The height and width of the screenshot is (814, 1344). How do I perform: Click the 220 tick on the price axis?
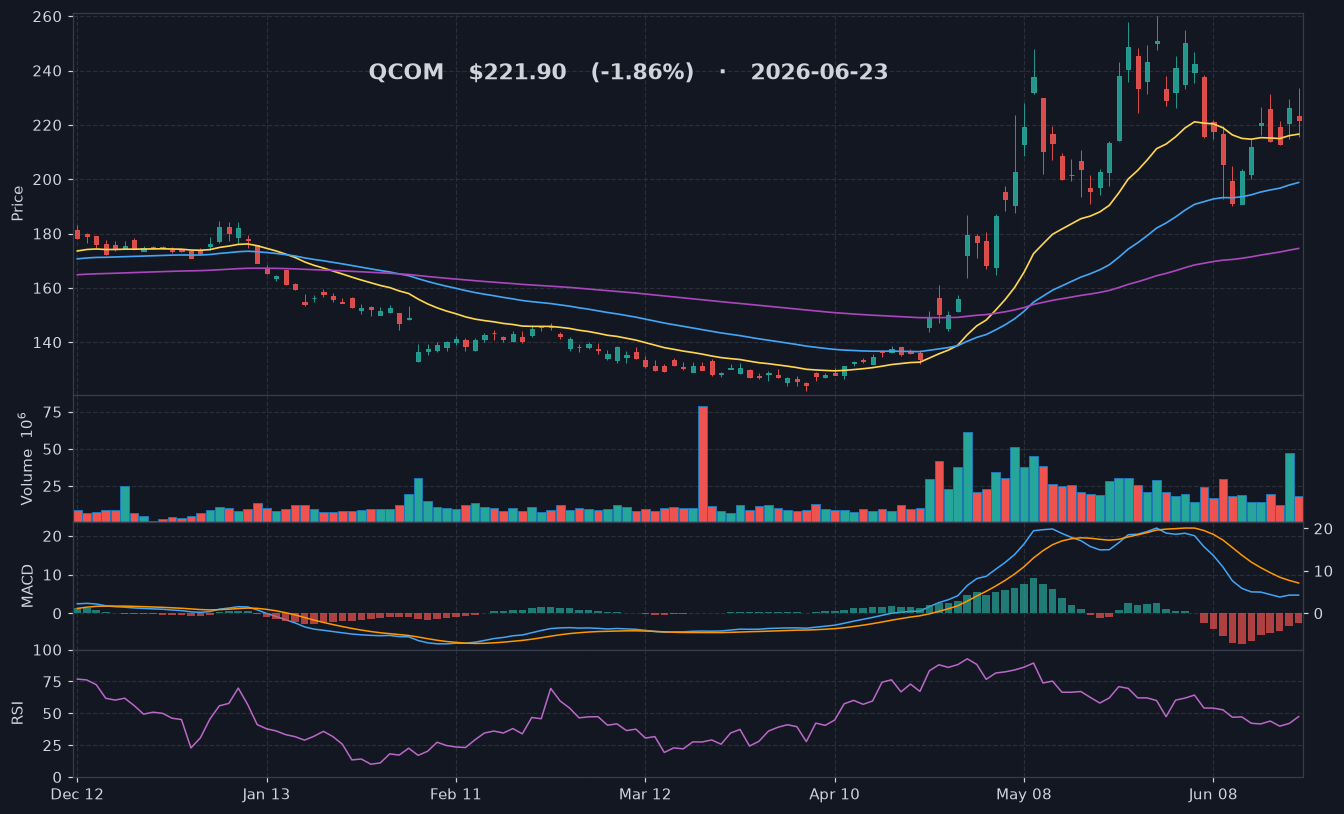click(48, 126)
